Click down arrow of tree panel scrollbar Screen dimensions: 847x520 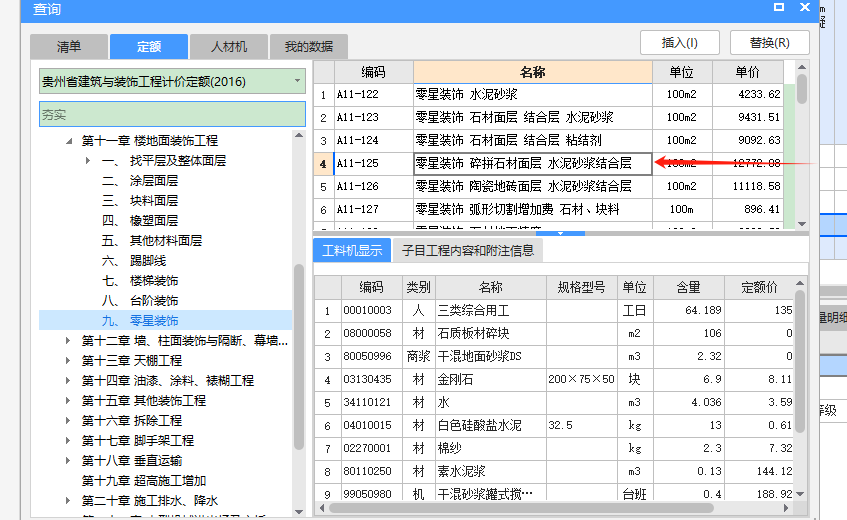click(x=299, y=512)
